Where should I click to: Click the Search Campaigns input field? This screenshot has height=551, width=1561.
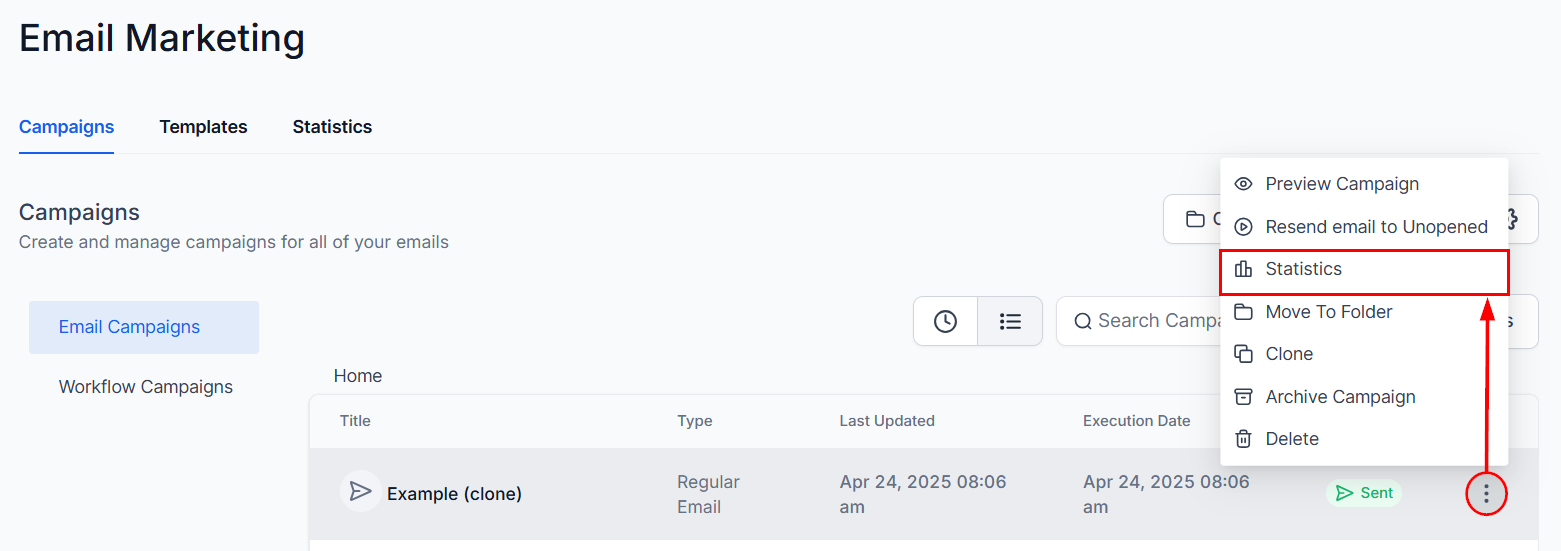(x=1139, y=321)
